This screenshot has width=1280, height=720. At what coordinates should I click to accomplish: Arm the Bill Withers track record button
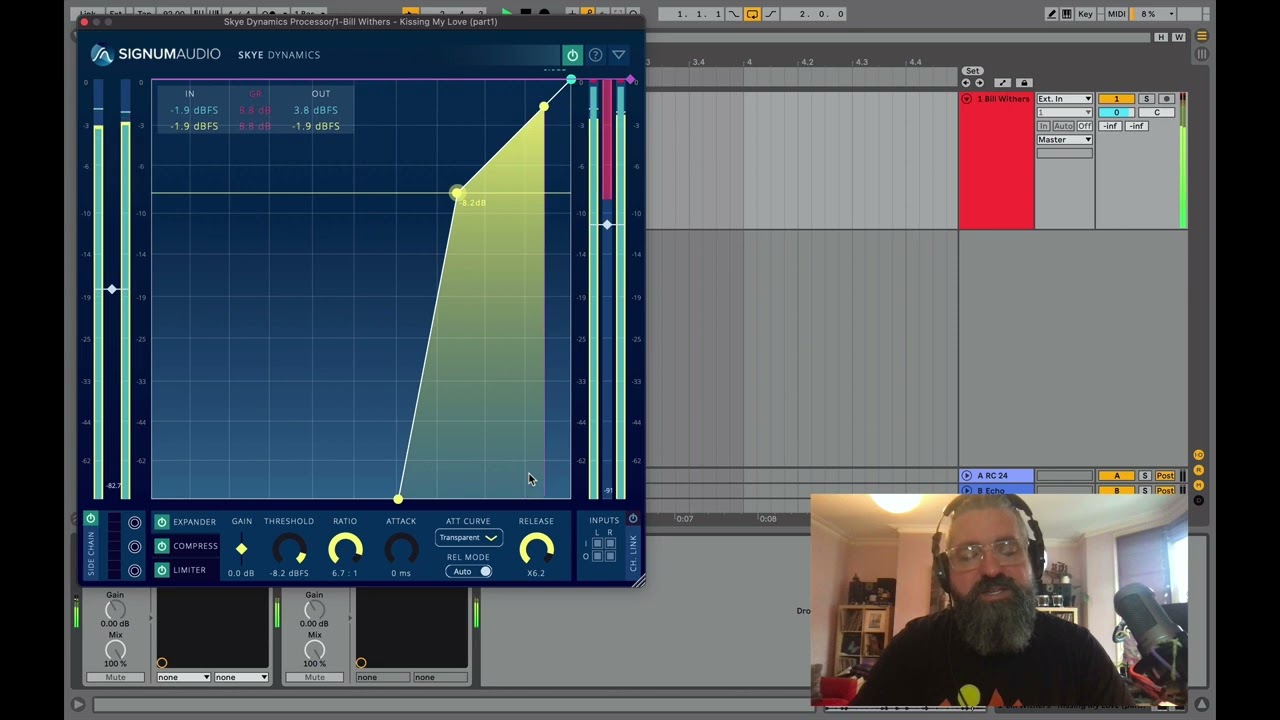coord(1166,99)
